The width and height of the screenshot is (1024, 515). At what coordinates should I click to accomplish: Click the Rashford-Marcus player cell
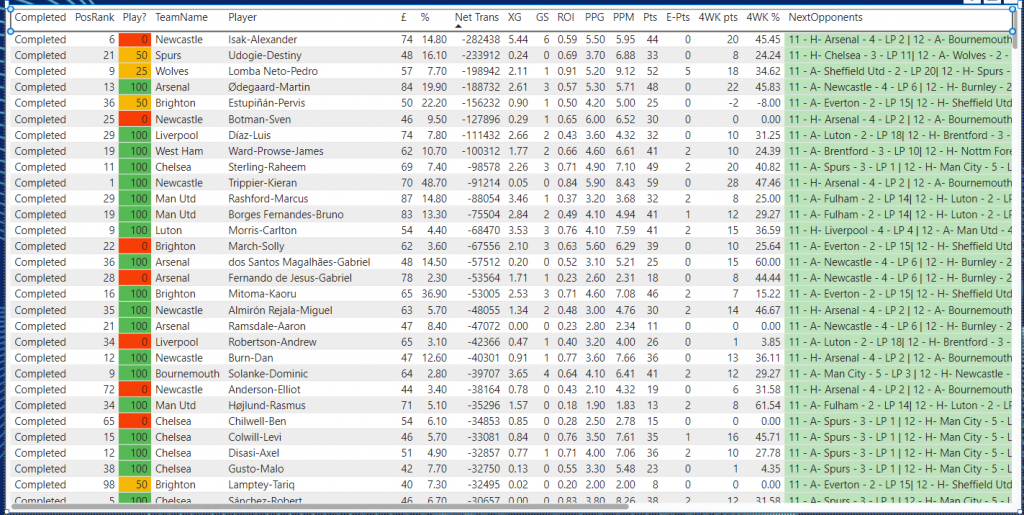(268, 198)
